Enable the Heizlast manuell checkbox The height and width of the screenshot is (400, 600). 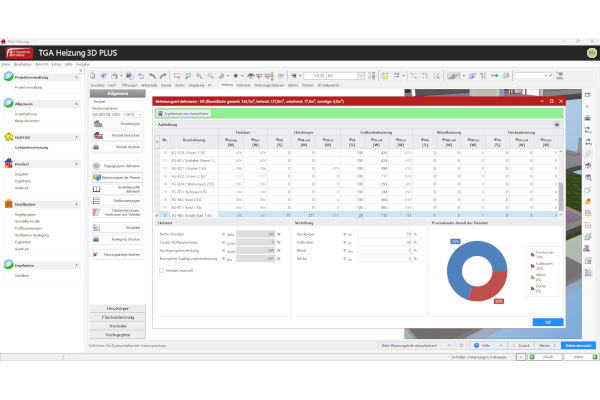pyautogui.click(x=162, y=270)
